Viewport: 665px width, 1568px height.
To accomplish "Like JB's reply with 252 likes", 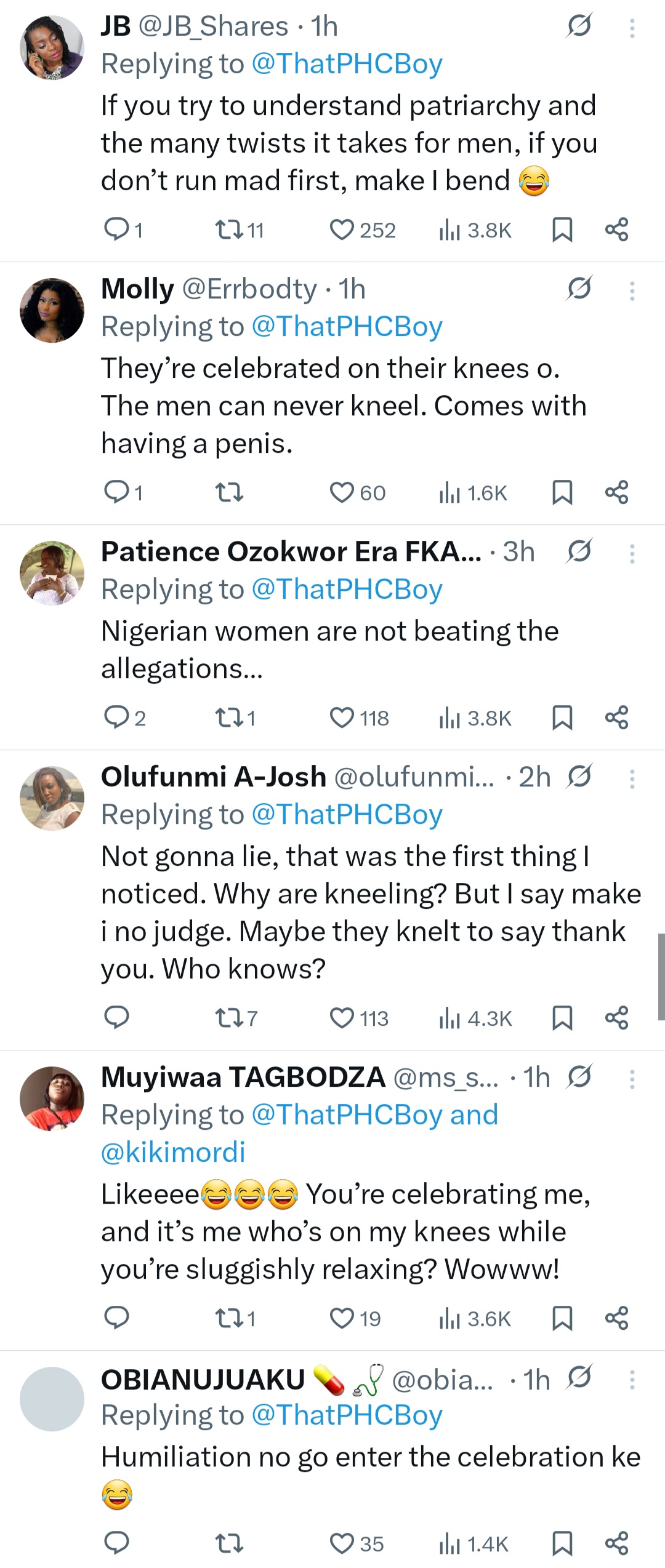I will point(342,230).
